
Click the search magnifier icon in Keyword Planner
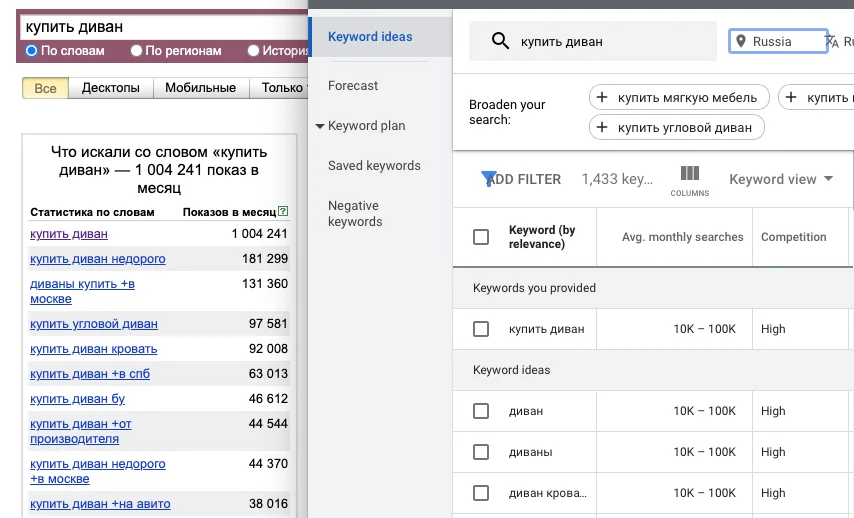click(x=500, y=41)
